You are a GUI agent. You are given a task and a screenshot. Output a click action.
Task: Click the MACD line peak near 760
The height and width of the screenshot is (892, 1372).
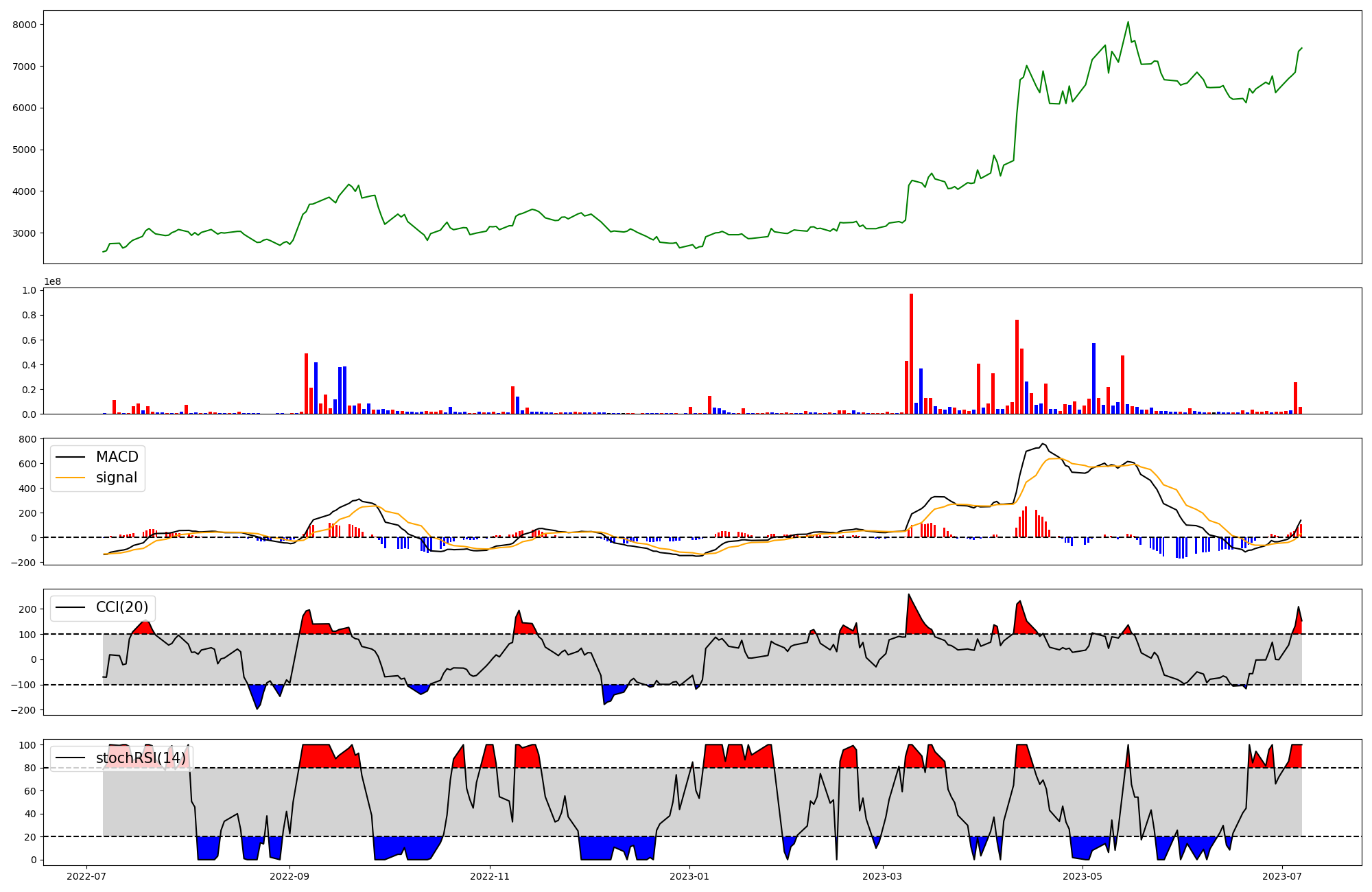1042,444
